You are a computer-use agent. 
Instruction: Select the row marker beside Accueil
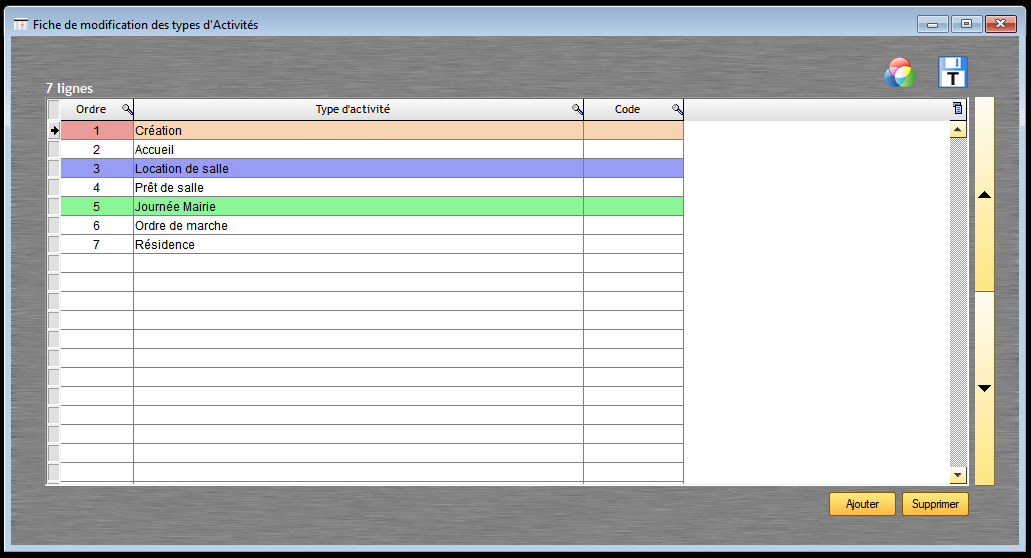click(54, 149)
